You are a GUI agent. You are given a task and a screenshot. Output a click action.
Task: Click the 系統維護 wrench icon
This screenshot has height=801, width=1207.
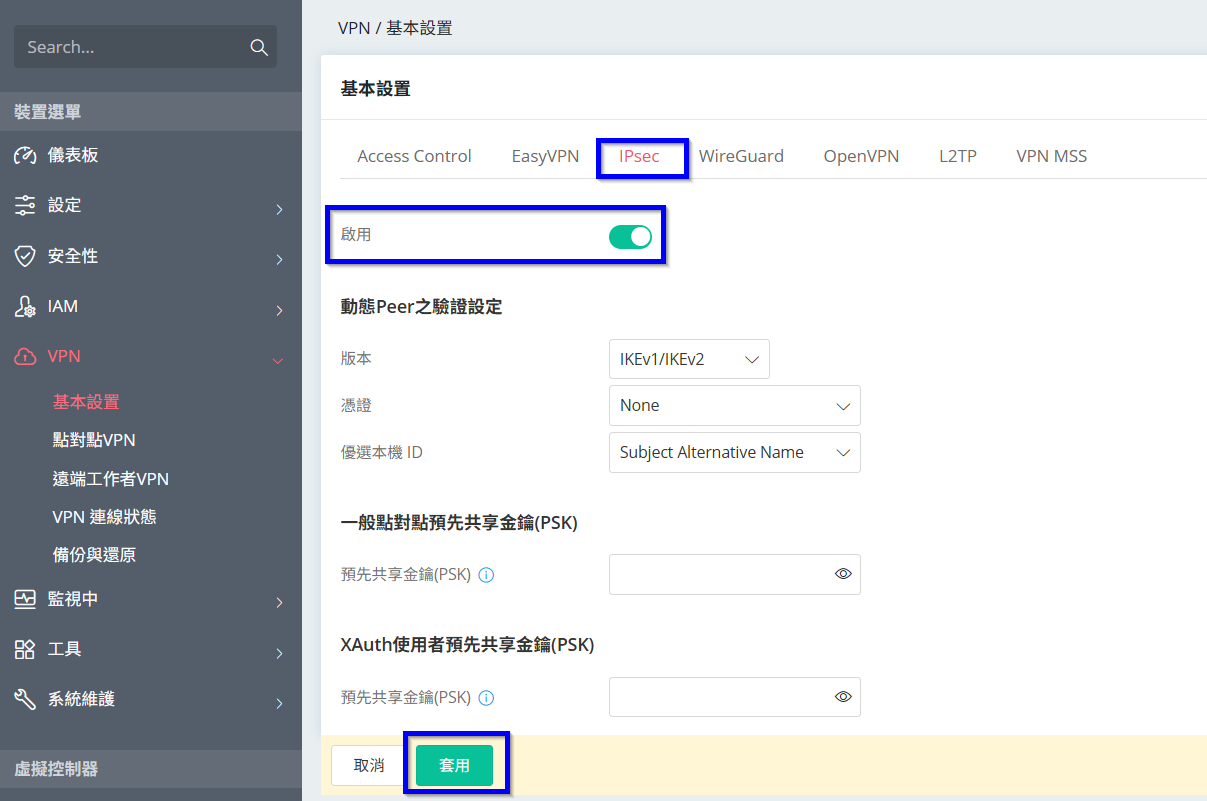[25, 700]
